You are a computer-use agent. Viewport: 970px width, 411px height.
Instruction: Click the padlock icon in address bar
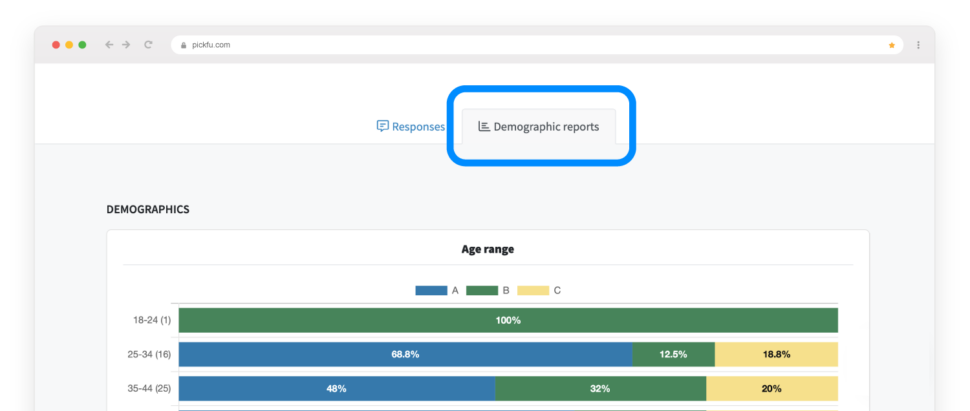[183, 45]
